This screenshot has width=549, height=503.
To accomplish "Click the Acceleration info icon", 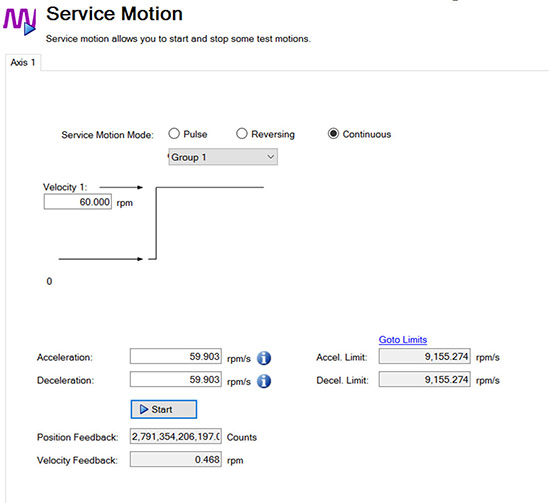I will pos(264,358).
